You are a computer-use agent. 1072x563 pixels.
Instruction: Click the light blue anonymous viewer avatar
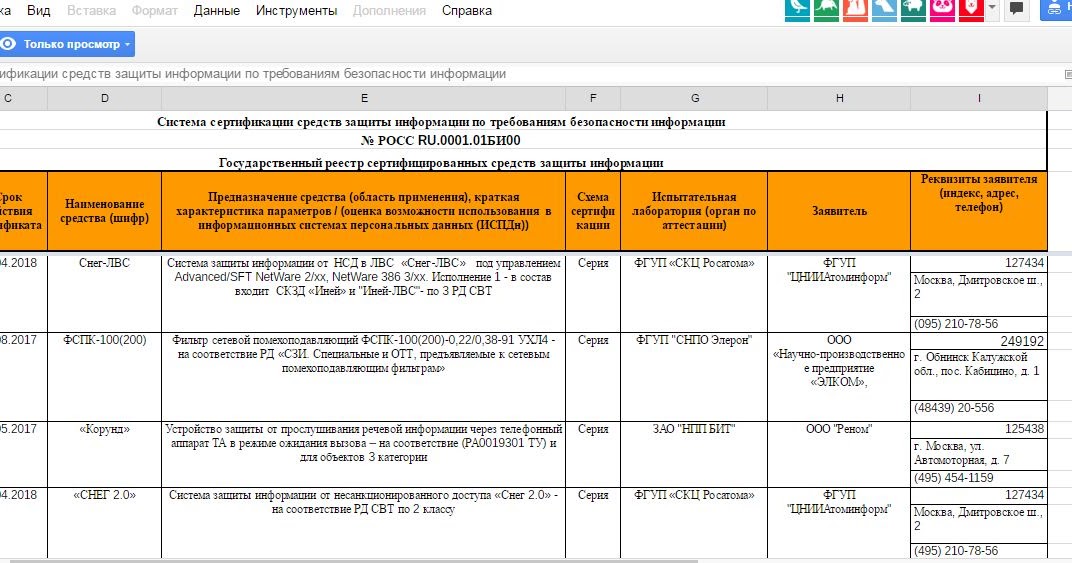pyautogui.click(x=884, y=10)
